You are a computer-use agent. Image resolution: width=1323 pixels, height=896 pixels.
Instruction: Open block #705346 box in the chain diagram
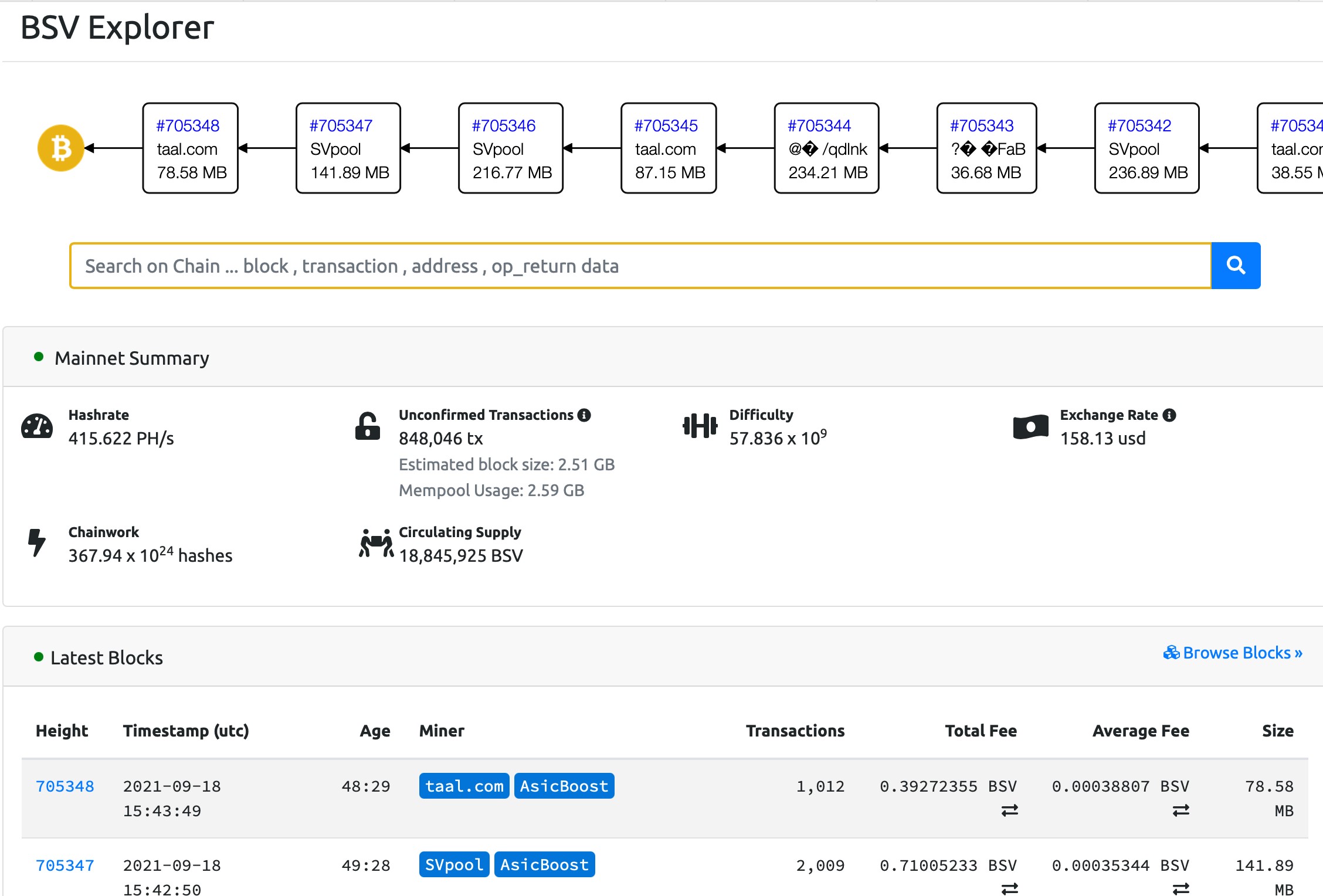511,148
